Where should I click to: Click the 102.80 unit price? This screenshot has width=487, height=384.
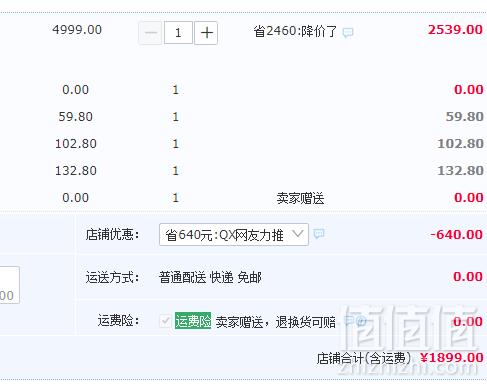coord(76,144)
